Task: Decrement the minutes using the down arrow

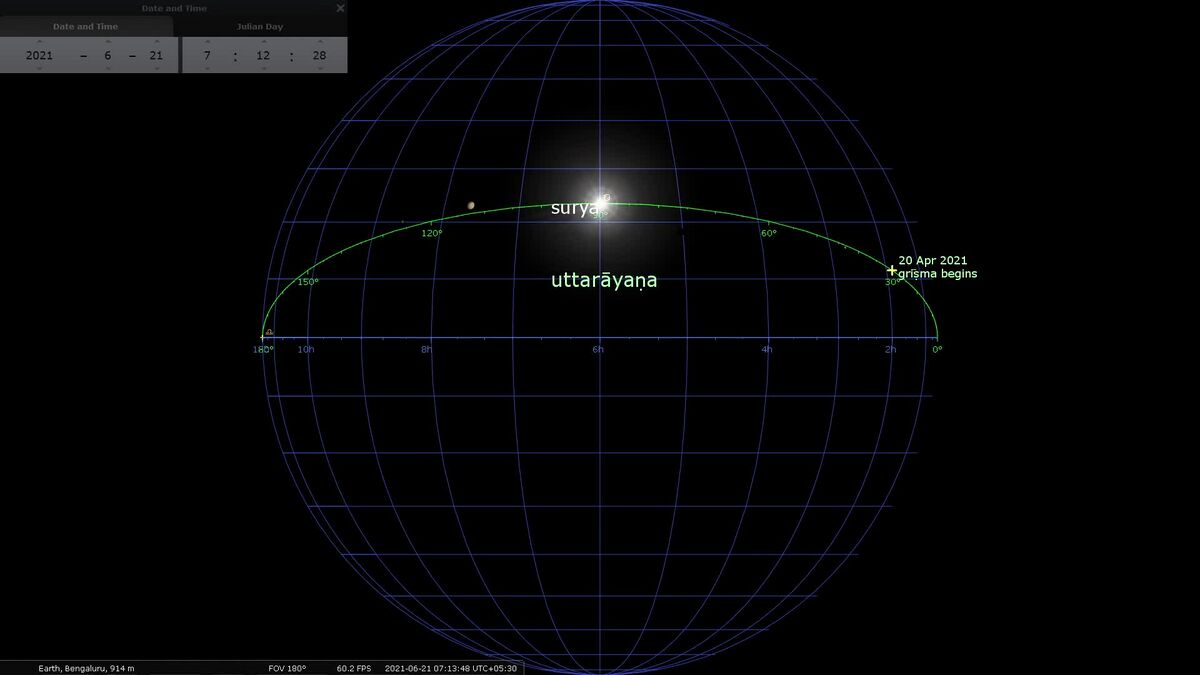Action: (x=264, y=69)
